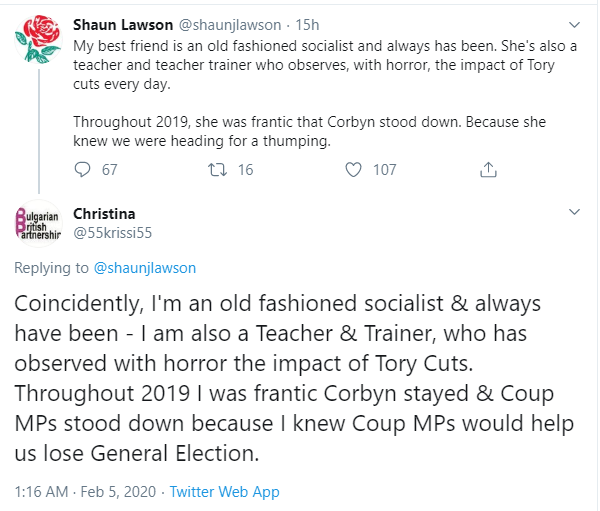
Task: Expand Shaun Lawson's tweet options chevron
Action: coord(574,23)
